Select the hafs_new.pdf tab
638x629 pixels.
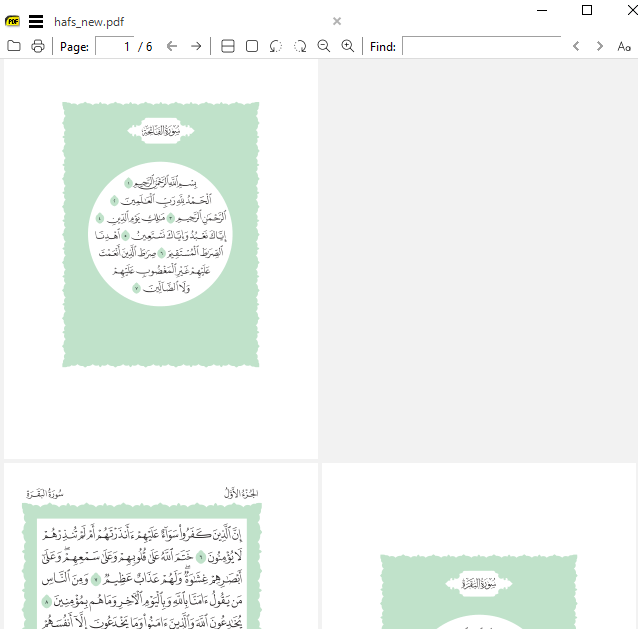(x=89, y=22)
